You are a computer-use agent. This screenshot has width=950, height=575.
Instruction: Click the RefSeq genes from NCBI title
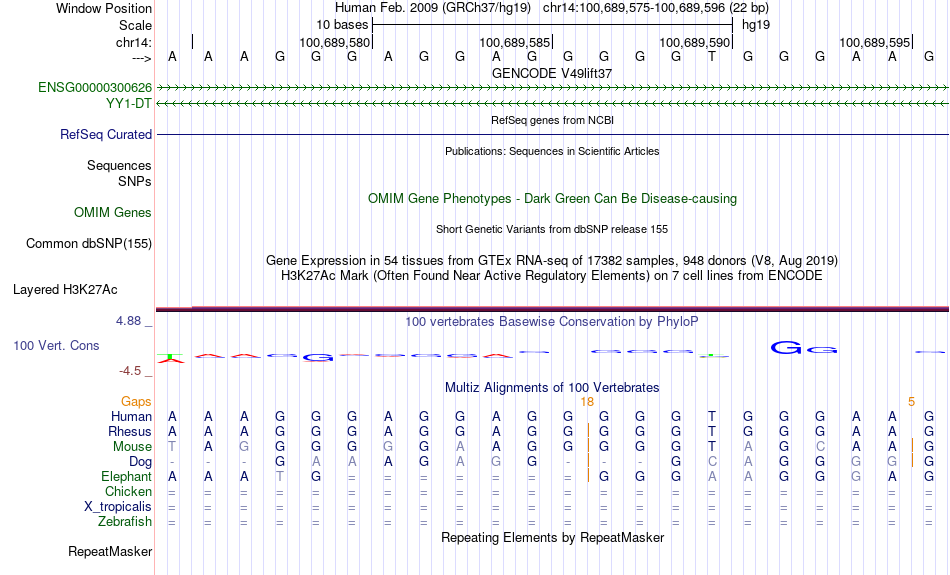coord(553,120)
